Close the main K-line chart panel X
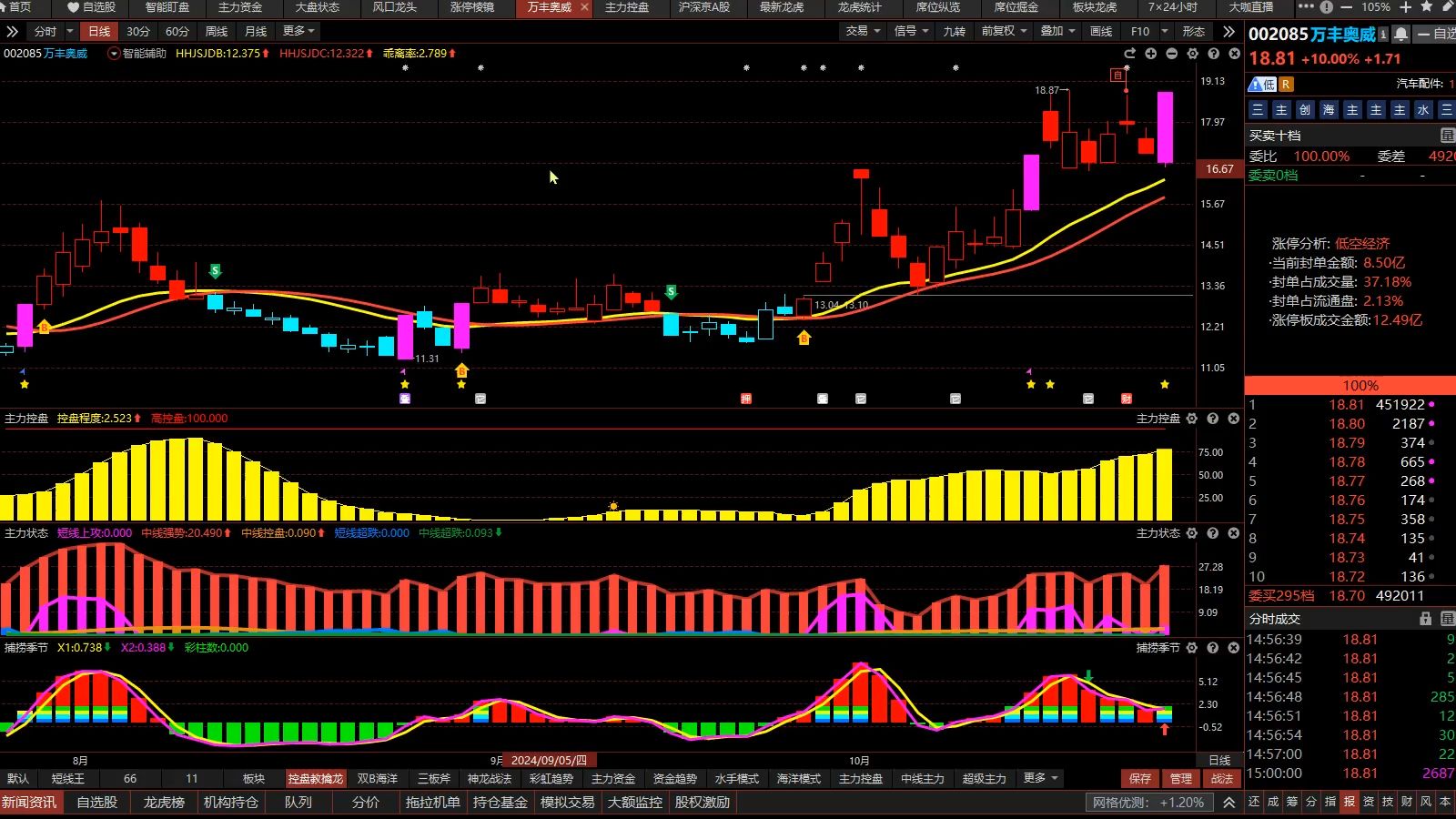Image resolution: width=1456 pixels, height=819 pixels. (x=1235, y=54)
